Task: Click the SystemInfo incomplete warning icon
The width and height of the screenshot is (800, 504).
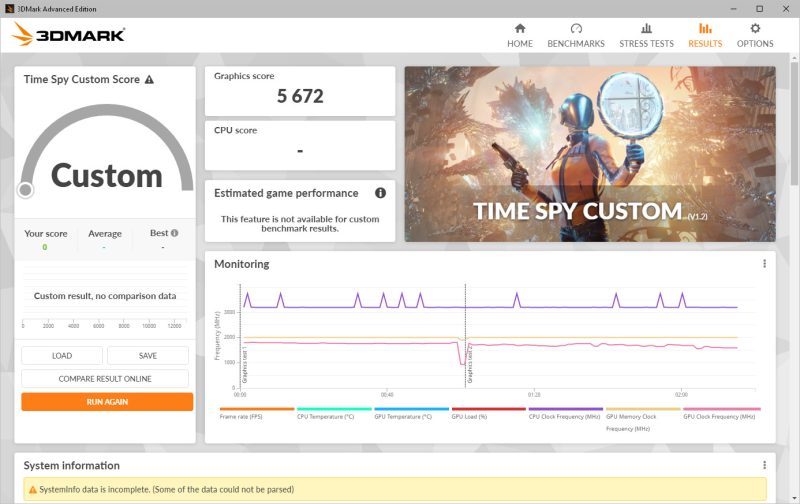Action: 33,490
